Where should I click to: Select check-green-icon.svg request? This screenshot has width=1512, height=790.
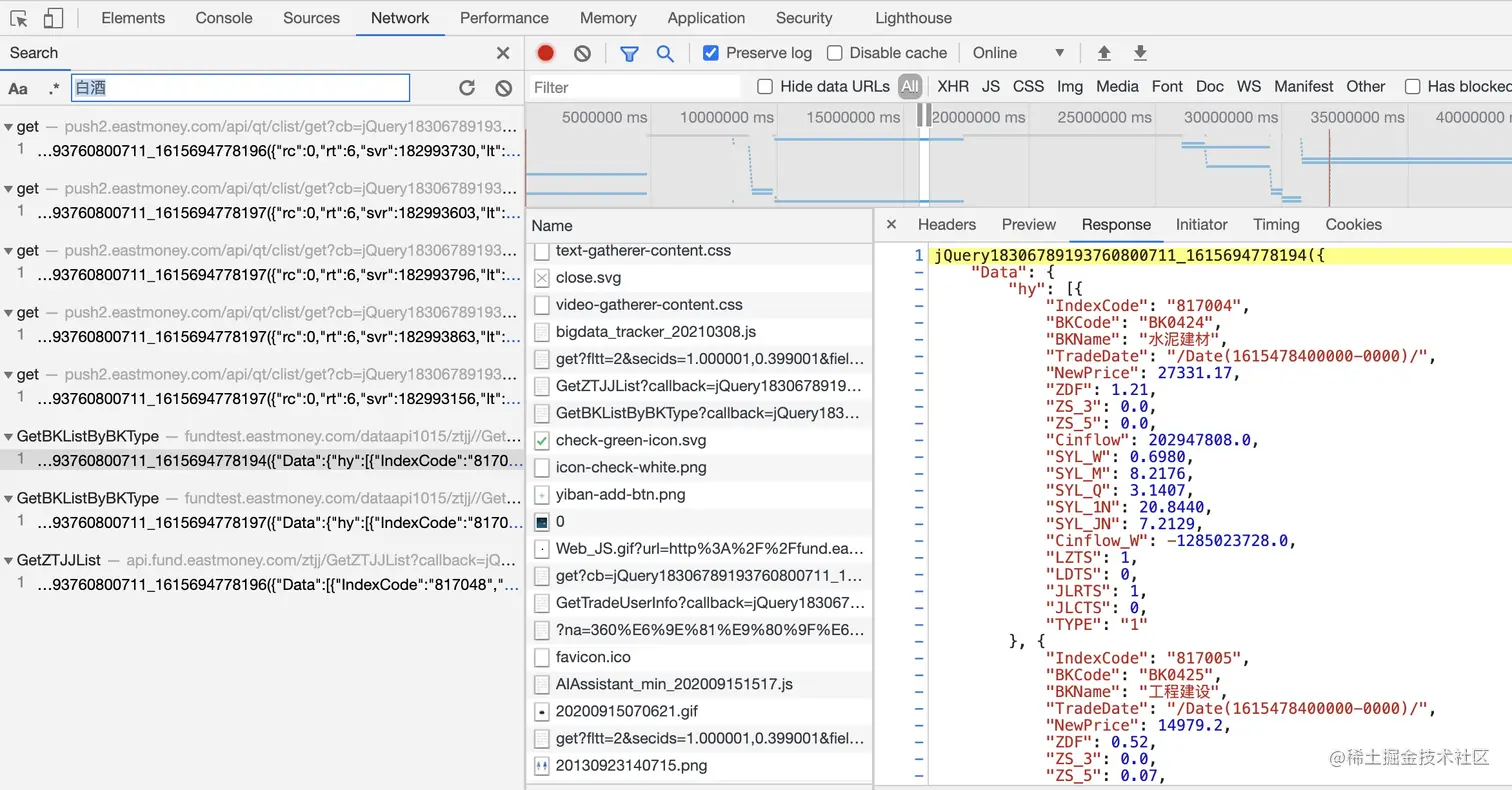click(699, 440)
